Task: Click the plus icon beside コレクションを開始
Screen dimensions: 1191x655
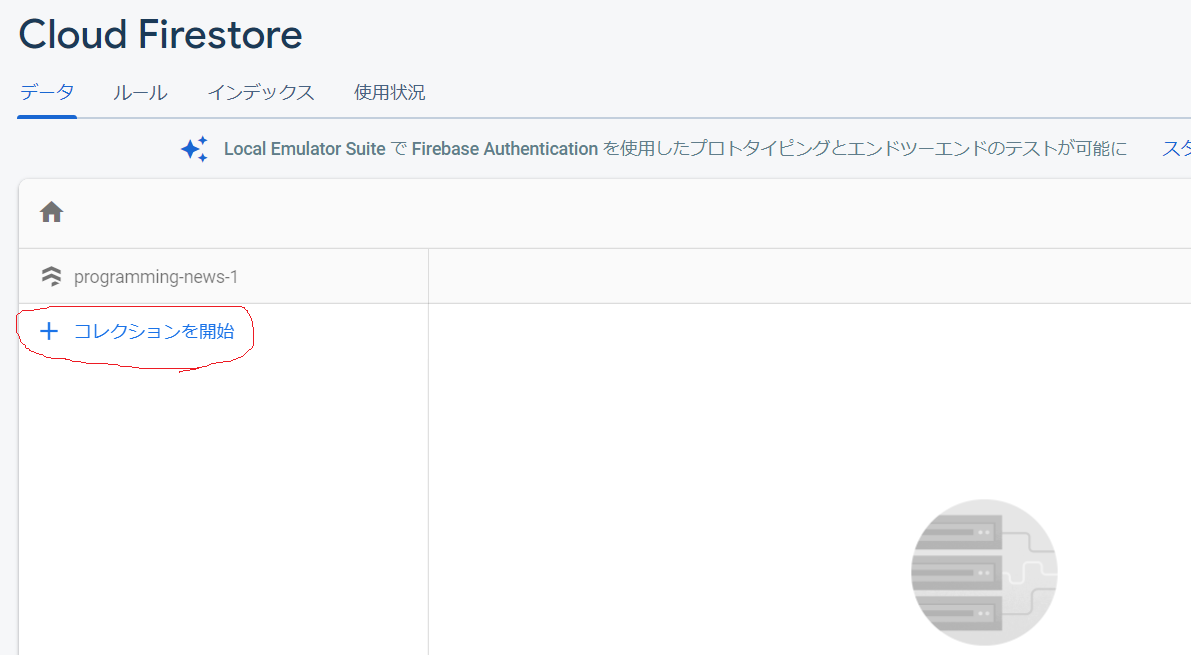Action: coord(49,331)
